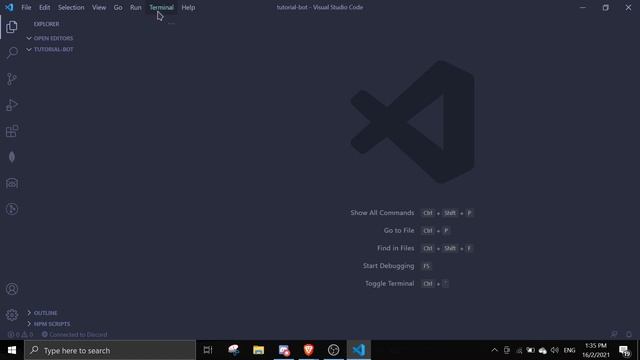Open the MongoDB leaf icon view

click(x=12, y=157)
